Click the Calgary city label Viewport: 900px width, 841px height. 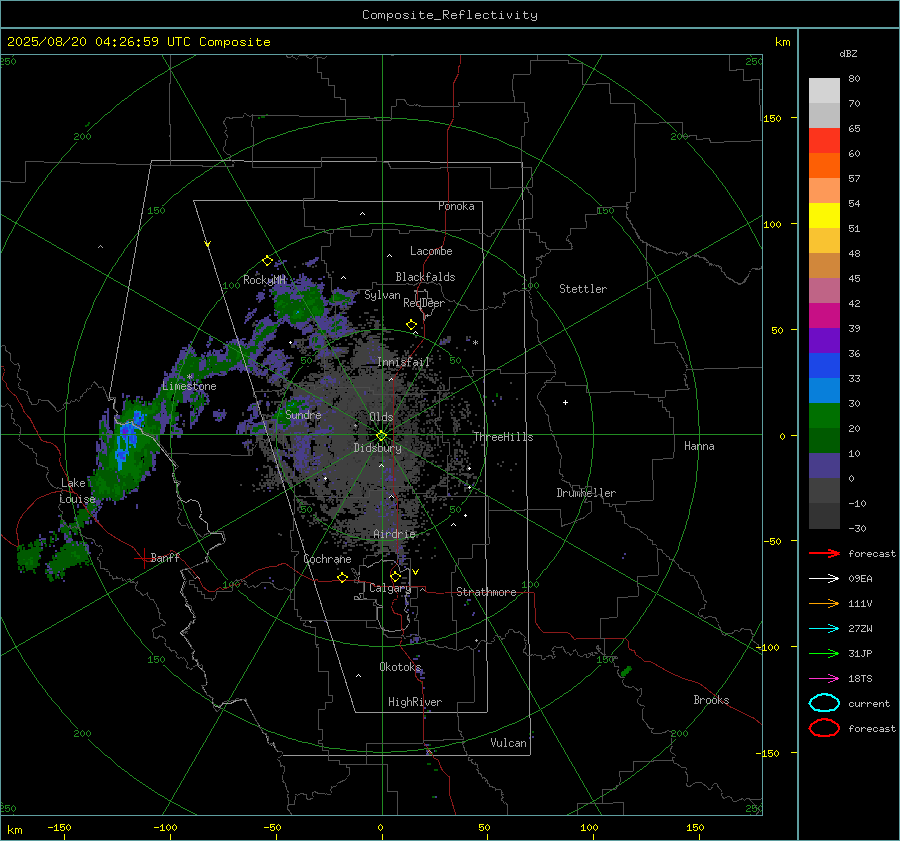click(x=390, y=588)
